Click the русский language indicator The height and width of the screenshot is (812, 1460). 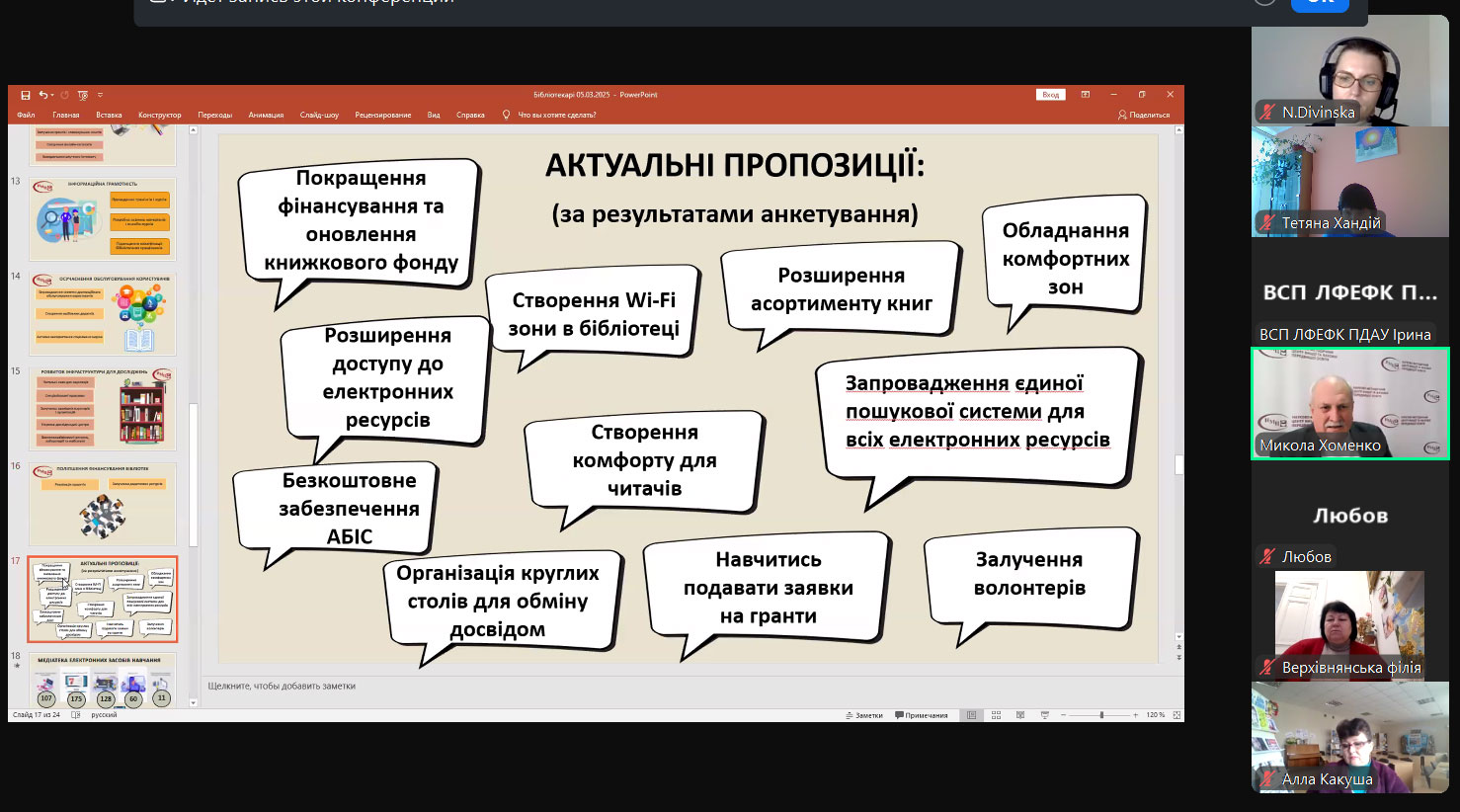tap(104, 715)
